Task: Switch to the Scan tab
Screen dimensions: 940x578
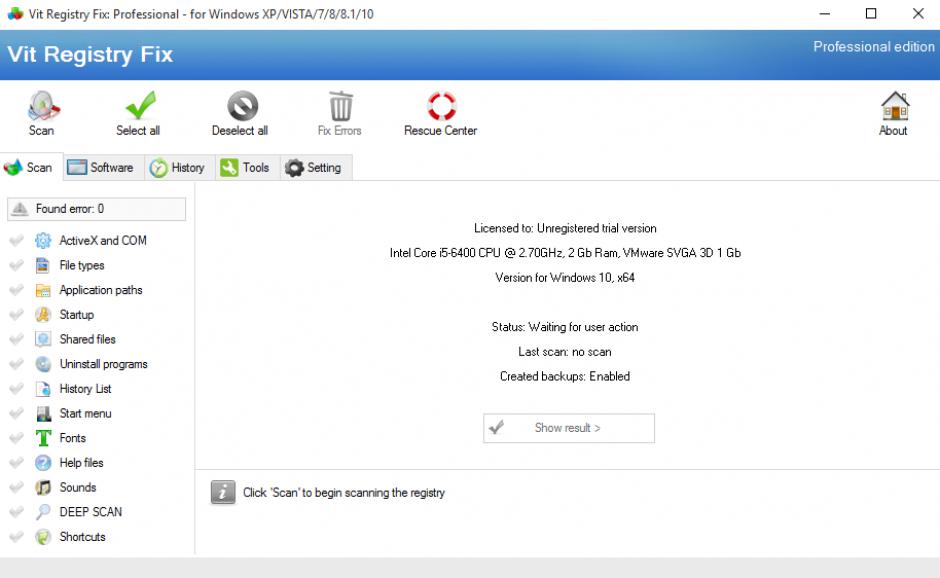Action: point(31,167)
